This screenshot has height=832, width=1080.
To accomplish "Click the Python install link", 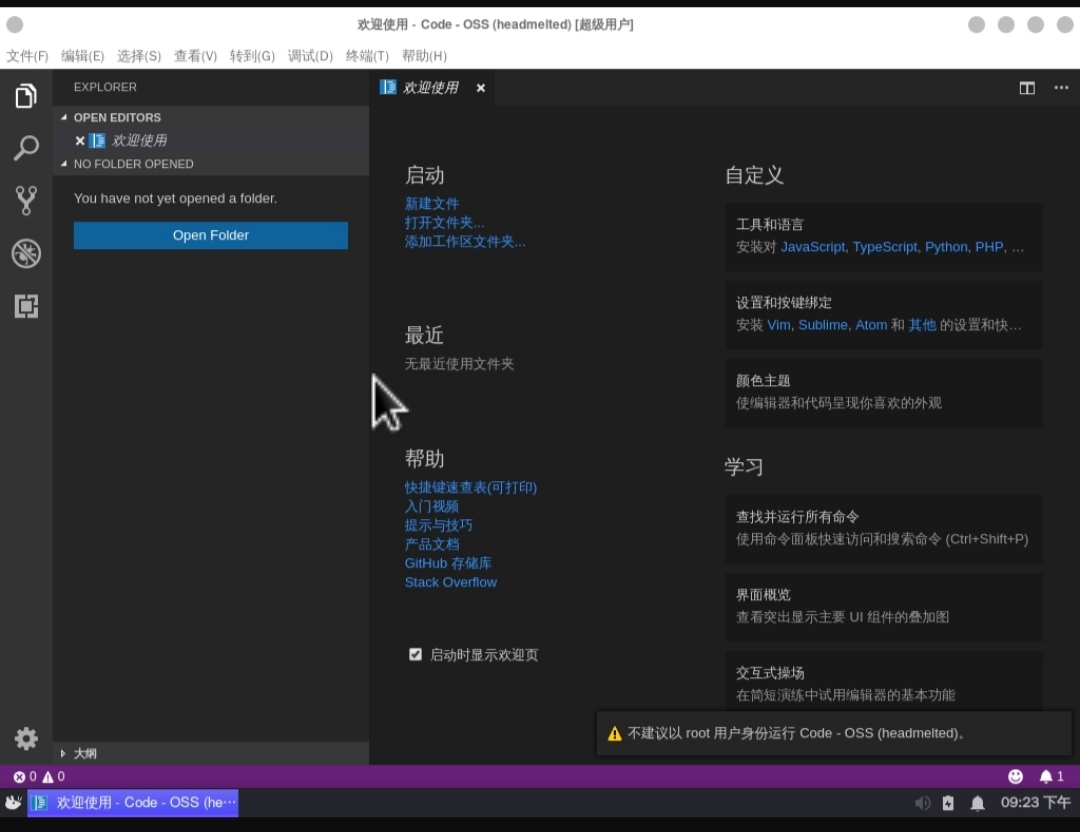I will (946, 247).
